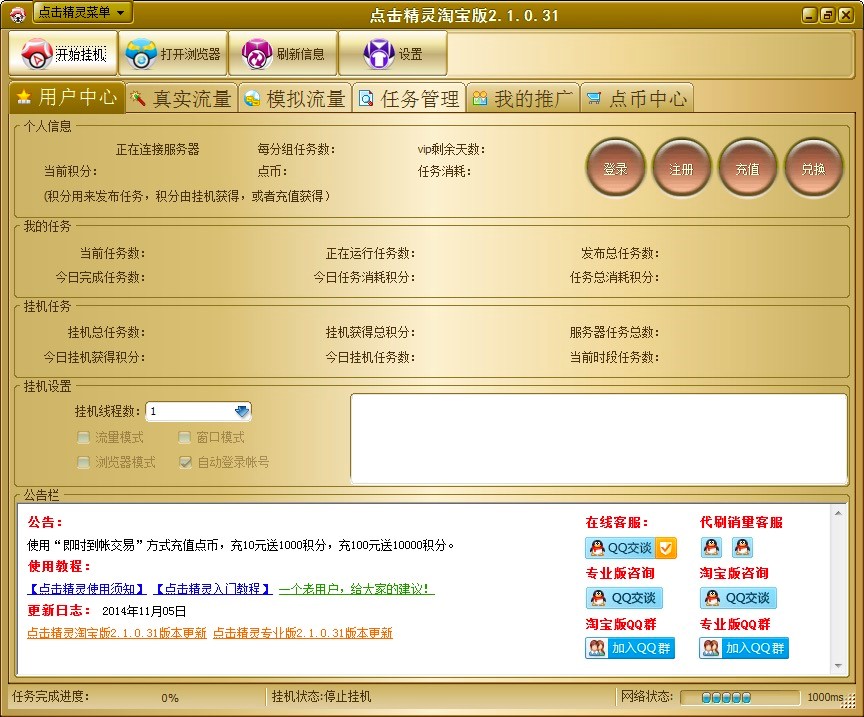
Task: Click 挂机状态:停止挂机 status text
Action: (321, 697)
